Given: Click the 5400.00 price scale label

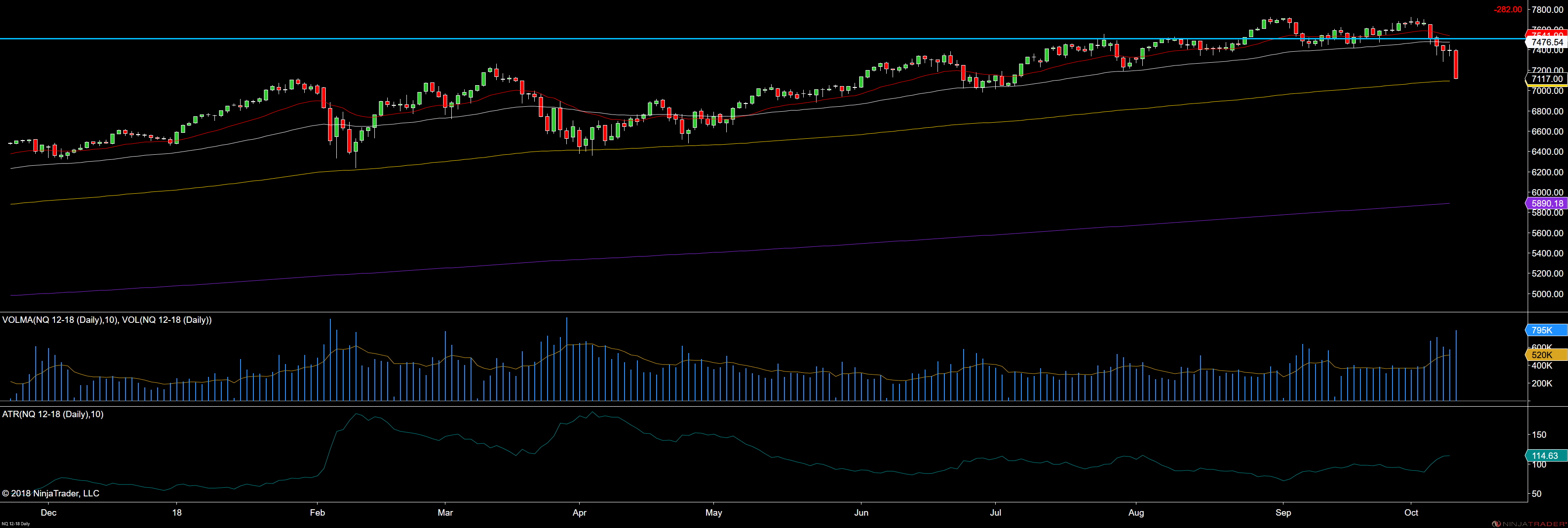Looking at the screenshot, I should click(1547, 254).
